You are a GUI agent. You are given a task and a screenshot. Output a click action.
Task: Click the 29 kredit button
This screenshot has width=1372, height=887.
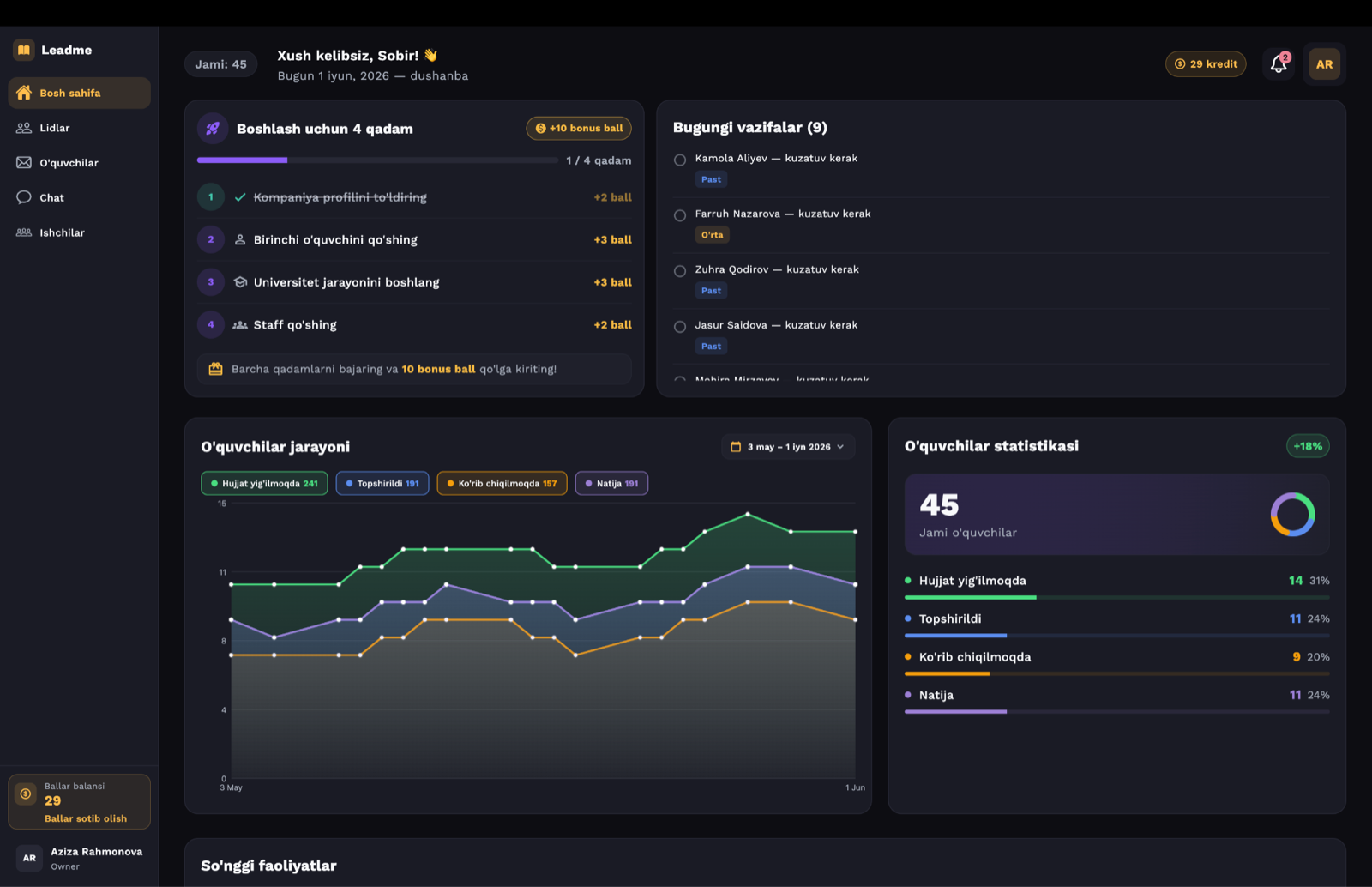point(1206,64)
